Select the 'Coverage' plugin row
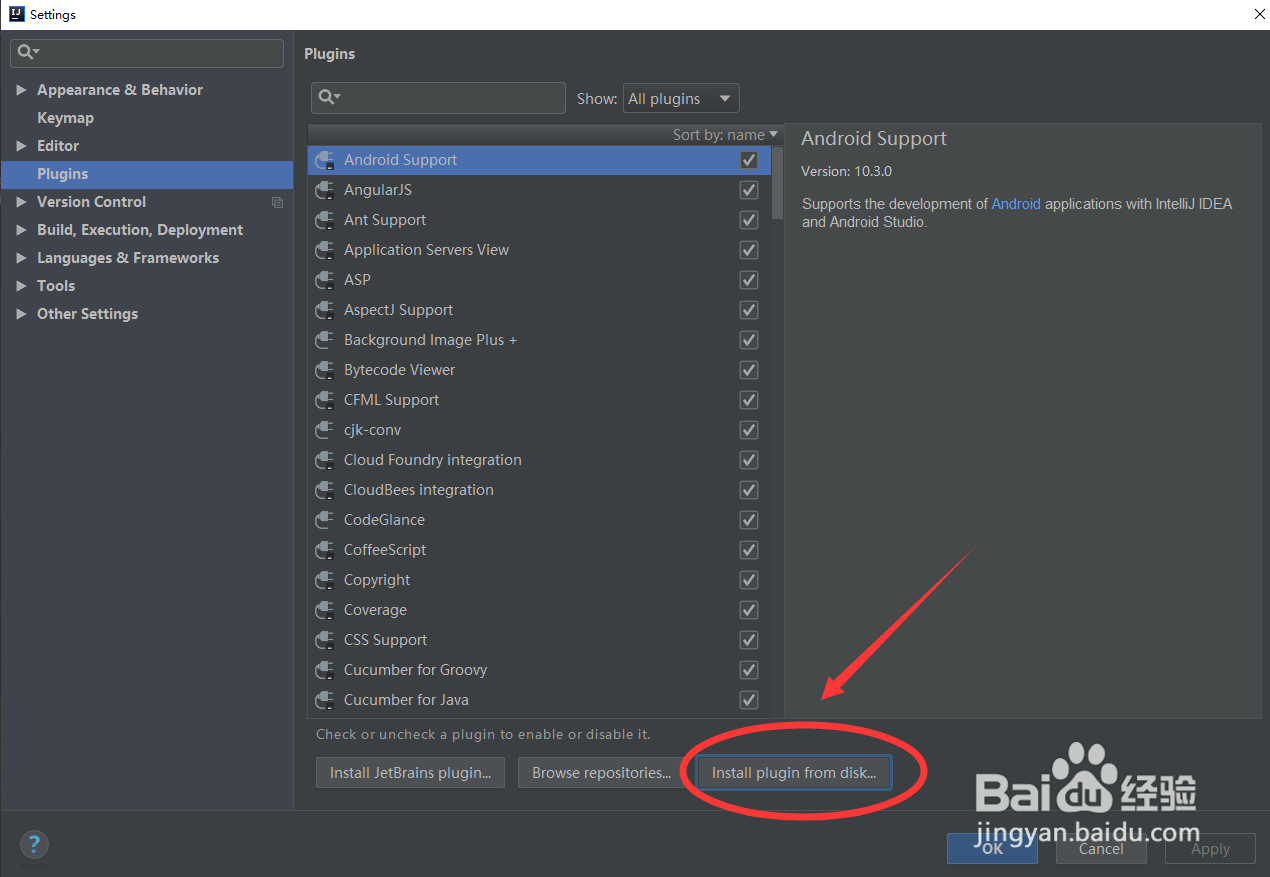 (540, 610)
